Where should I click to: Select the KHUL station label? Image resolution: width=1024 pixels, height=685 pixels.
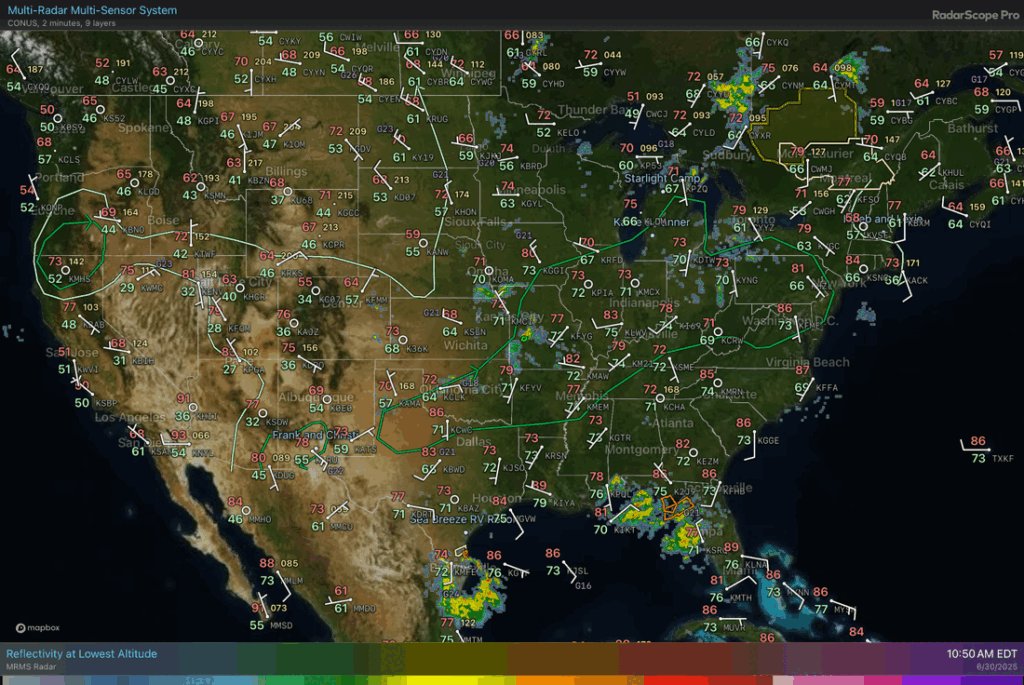tap(953, 173)
